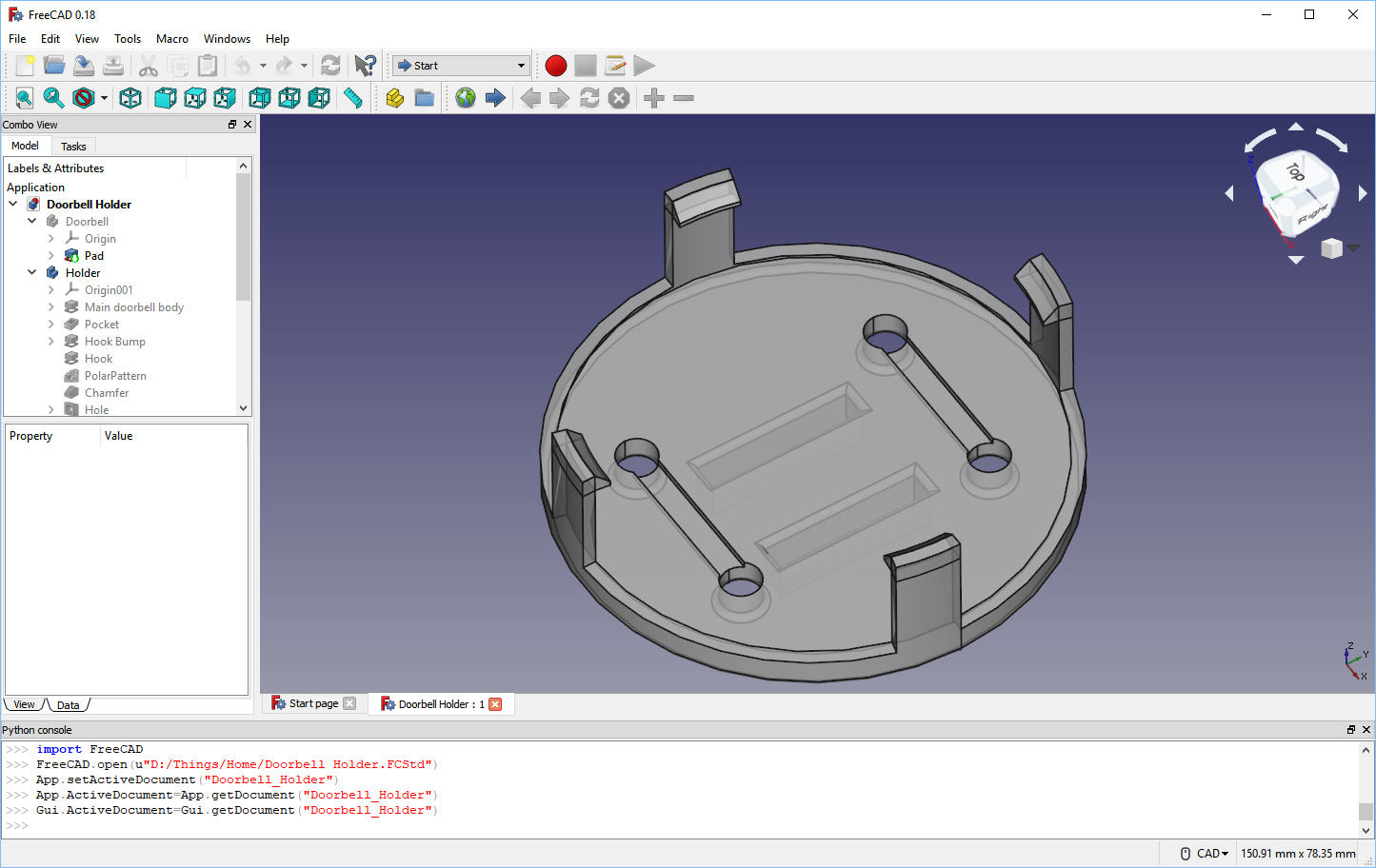Start recording a macro
The width and height of the screenshot is (1376, 868).
tap(555, 66)
